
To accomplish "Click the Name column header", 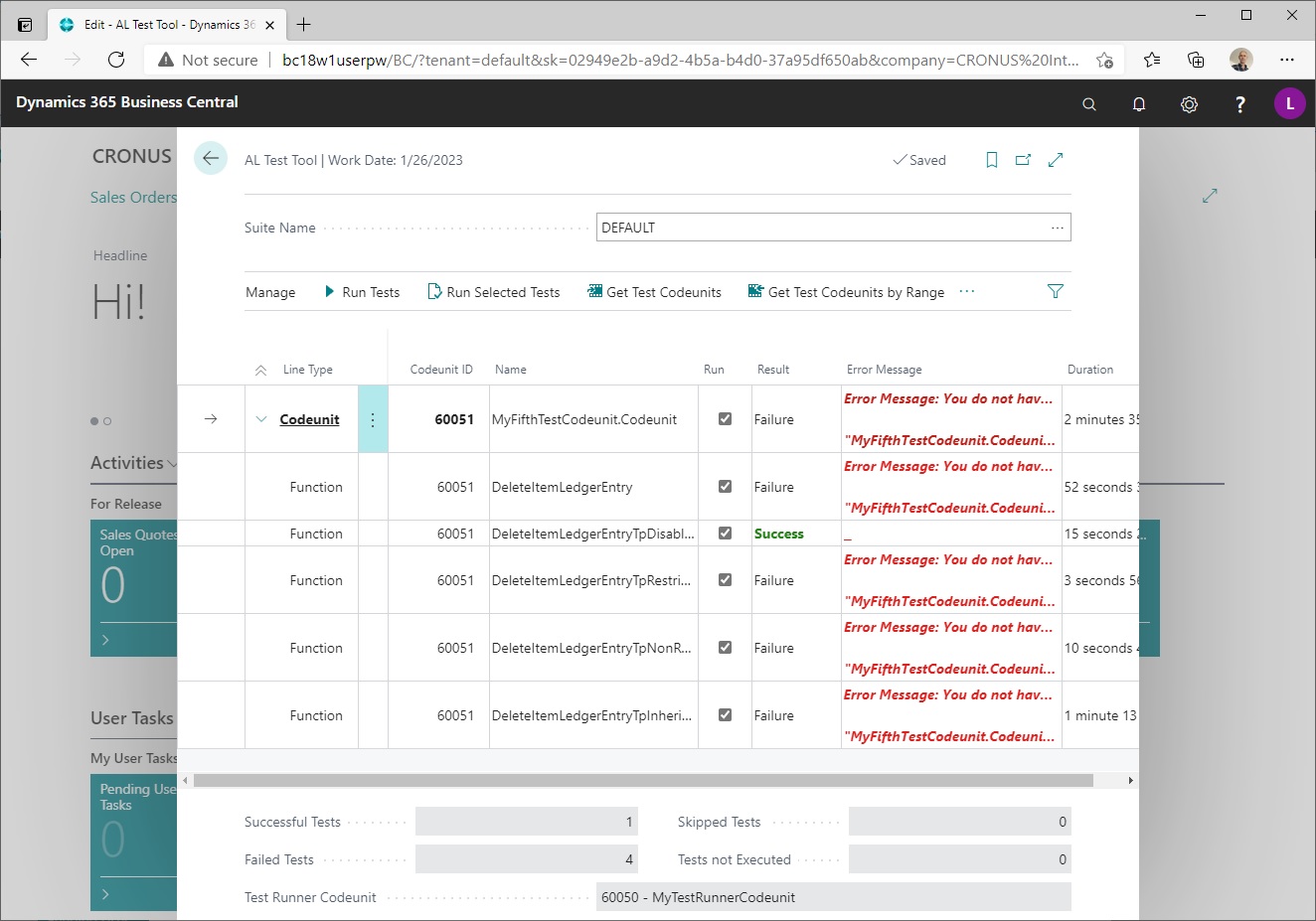I will [x=511, y=370].
